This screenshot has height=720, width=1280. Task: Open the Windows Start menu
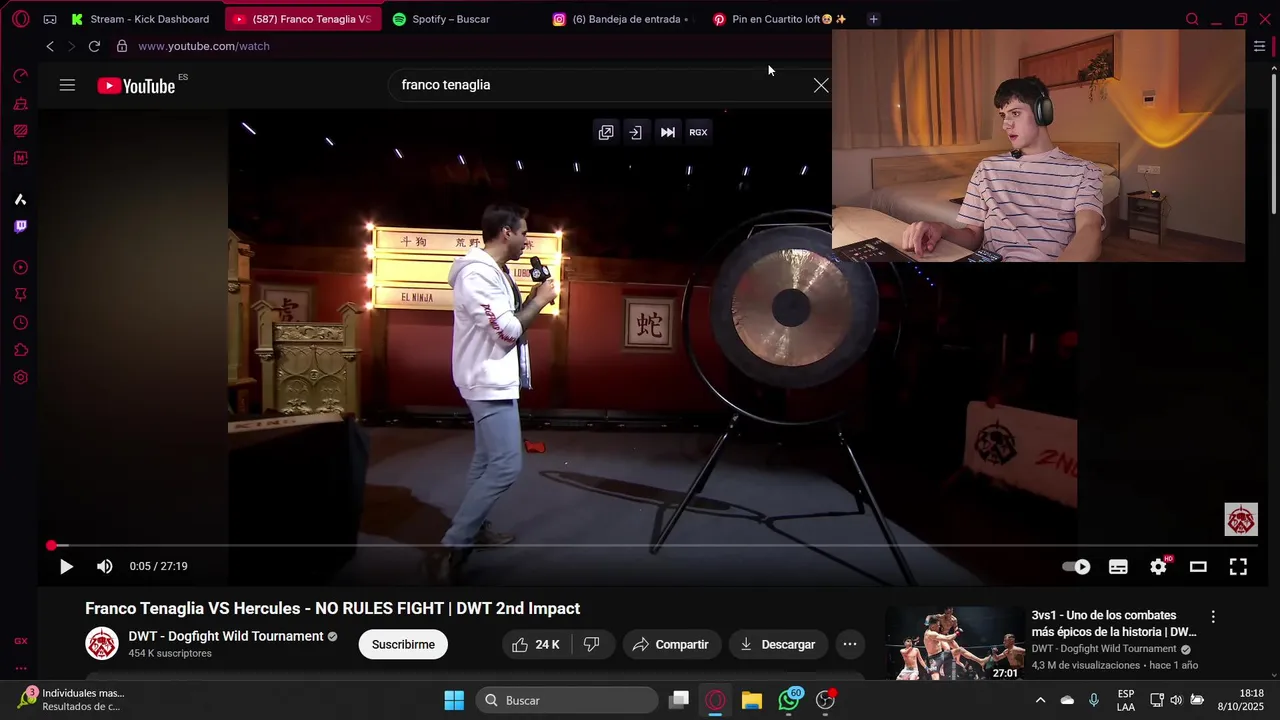454,700
